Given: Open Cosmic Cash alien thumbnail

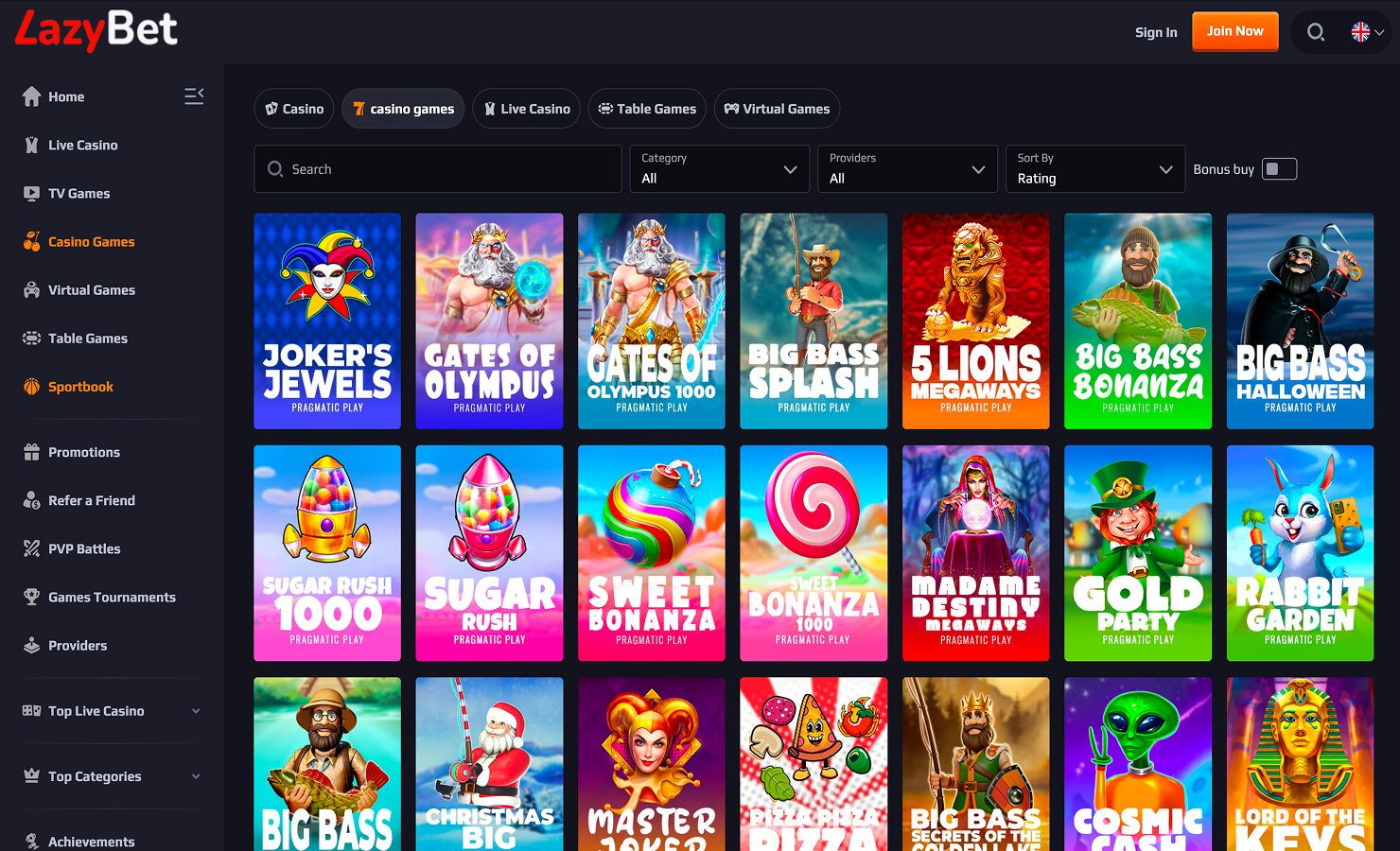Looking at the screenshot, I should [1138, 764].
